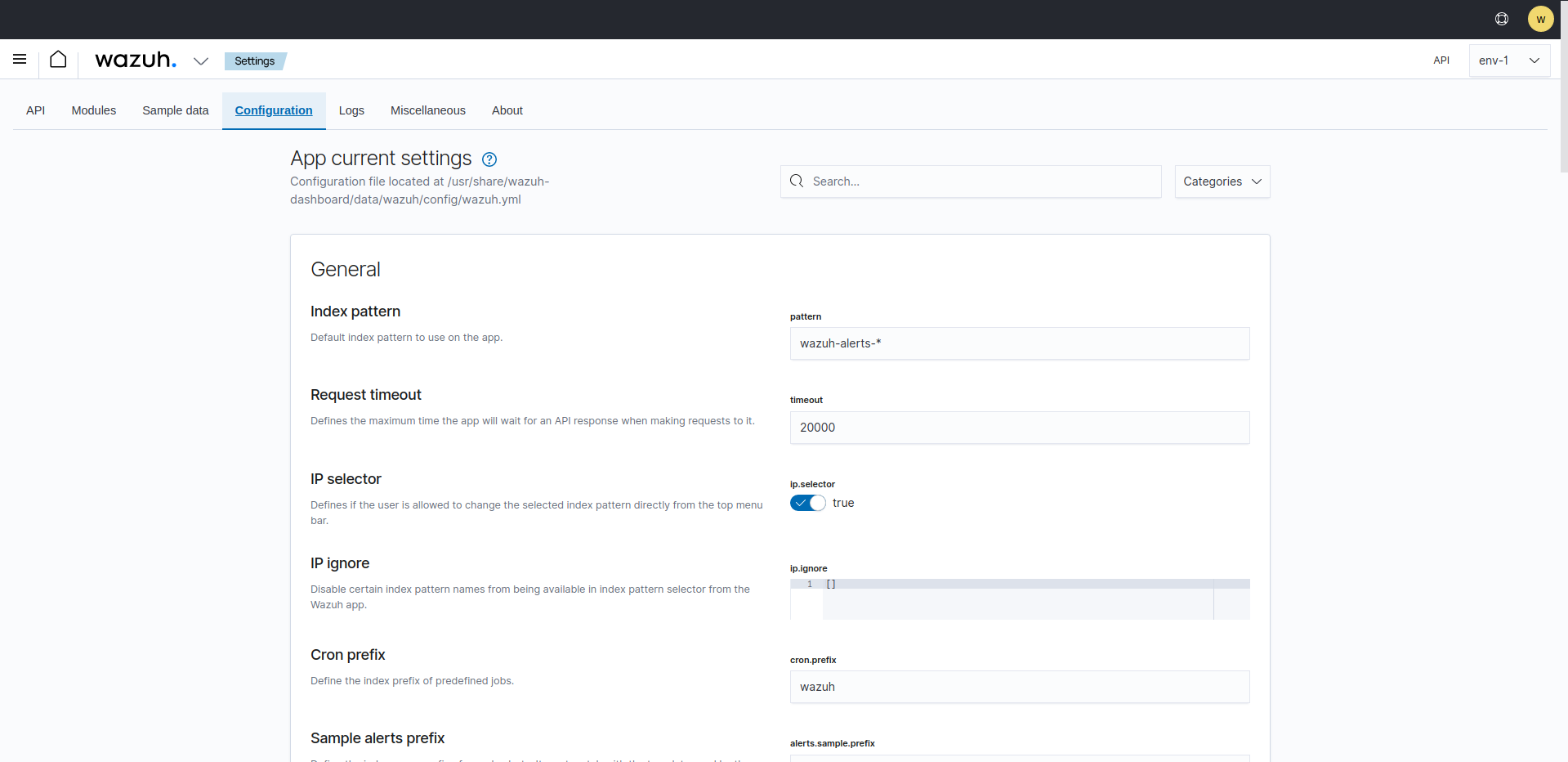Go to the home icon
1568x762 pixels.
point(58,59)
